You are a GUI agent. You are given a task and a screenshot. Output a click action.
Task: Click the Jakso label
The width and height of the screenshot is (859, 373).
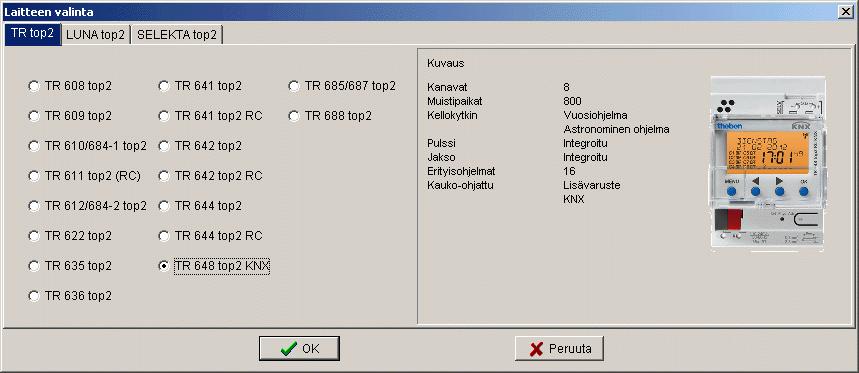pos(441,158)
